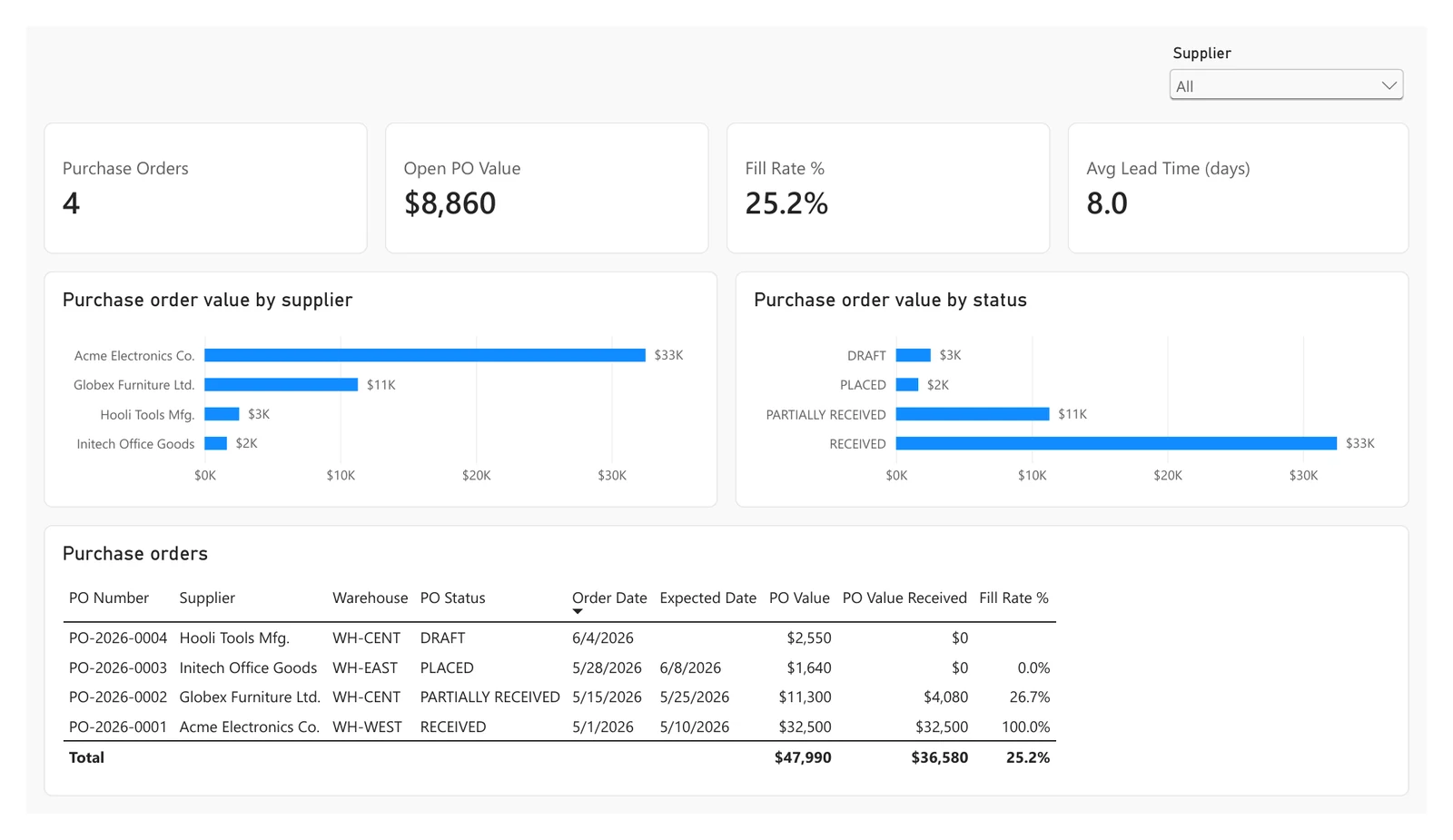Sort by Expected Date column header
This screenshot has width=1453, height=840.
tap(708, 598)
